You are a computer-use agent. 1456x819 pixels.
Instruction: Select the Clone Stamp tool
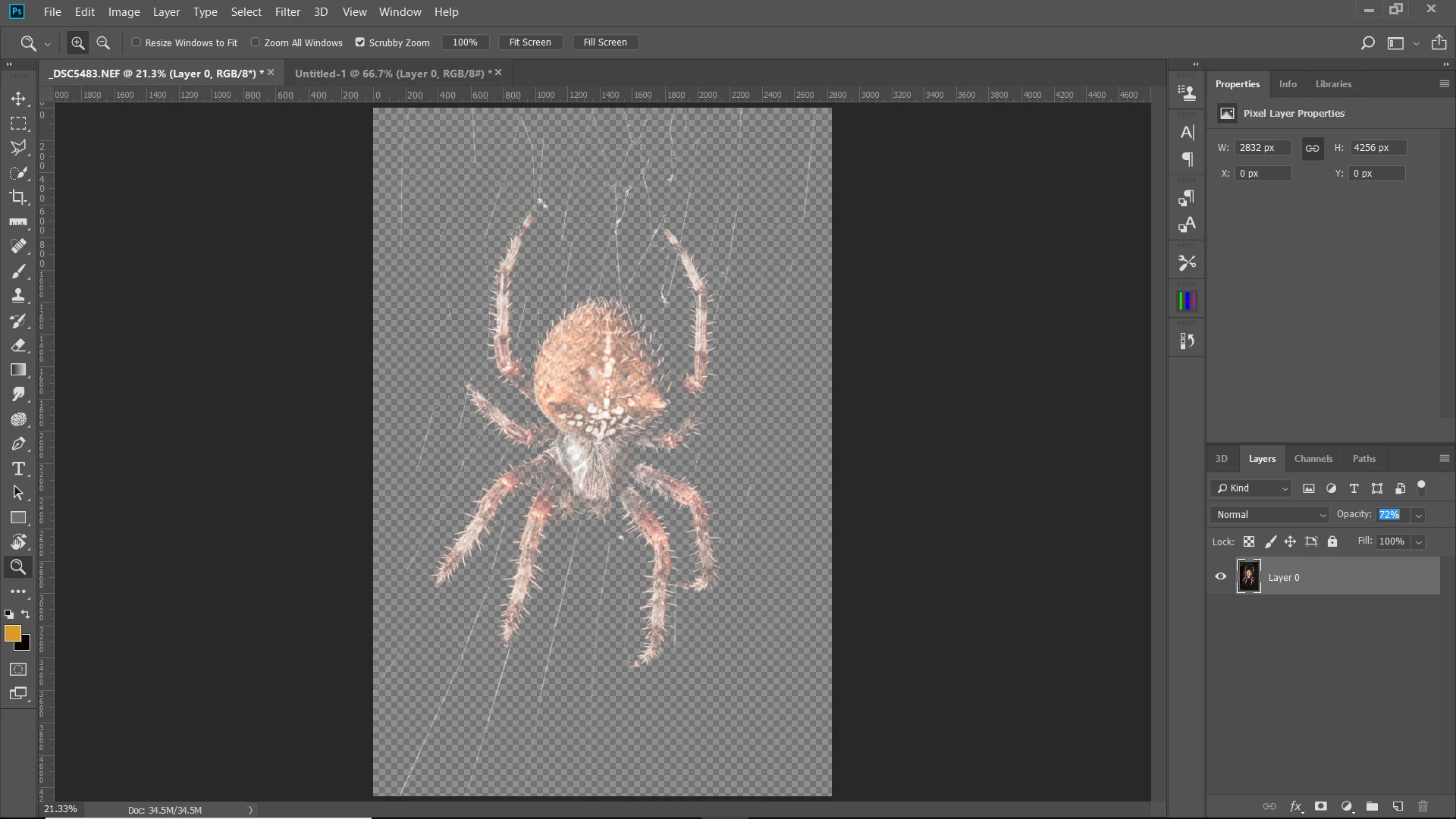pyautogui.click(x=18, y=296)
